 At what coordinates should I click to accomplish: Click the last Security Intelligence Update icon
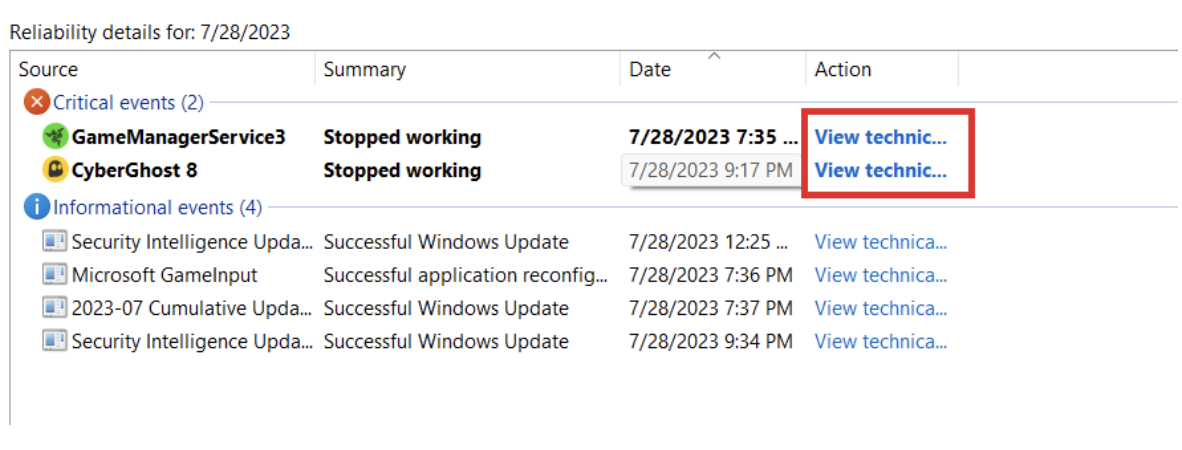pyautogui.click(x=55, y=341)
